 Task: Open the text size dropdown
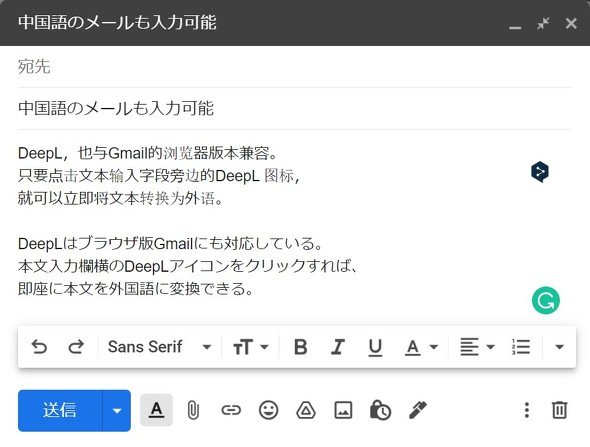click(251, 347)
